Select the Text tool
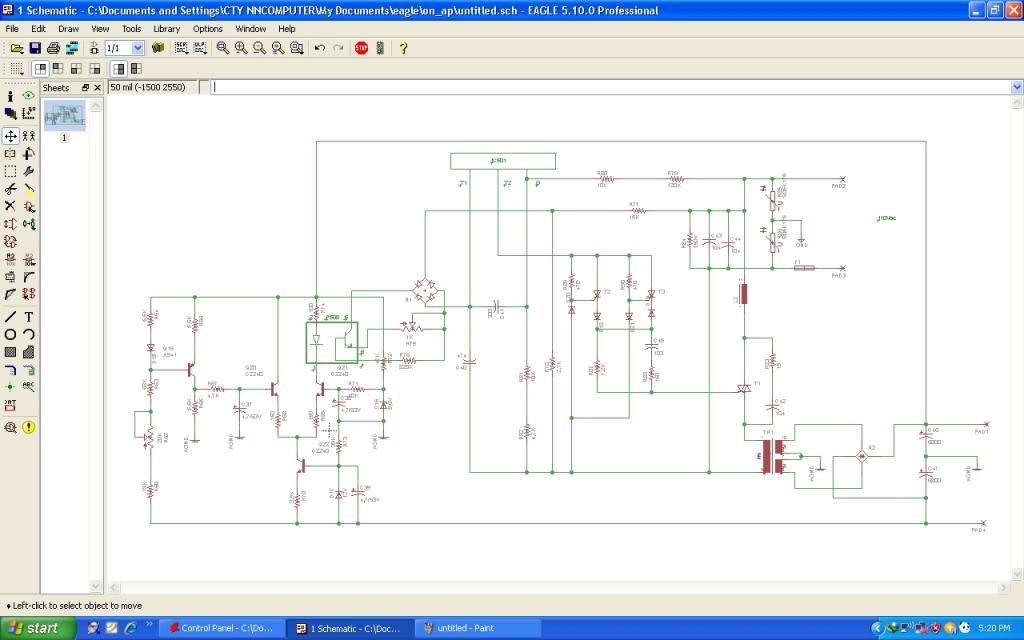Viewport: 1024px width, 640px height. [x=29, y=316]
